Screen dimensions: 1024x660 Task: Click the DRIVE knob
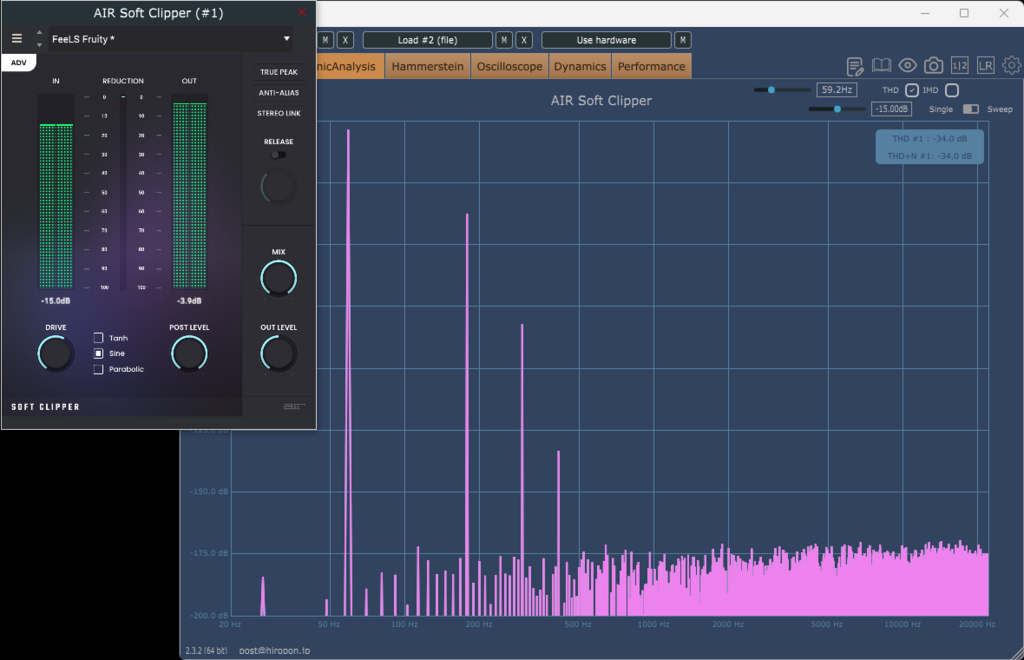(56, 354)
